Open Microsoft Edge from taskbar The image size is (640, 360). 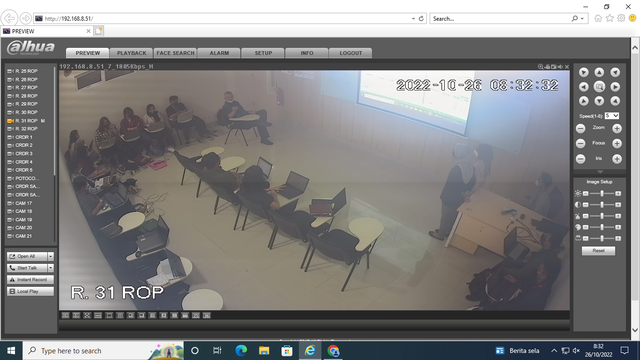click(241, 351)
